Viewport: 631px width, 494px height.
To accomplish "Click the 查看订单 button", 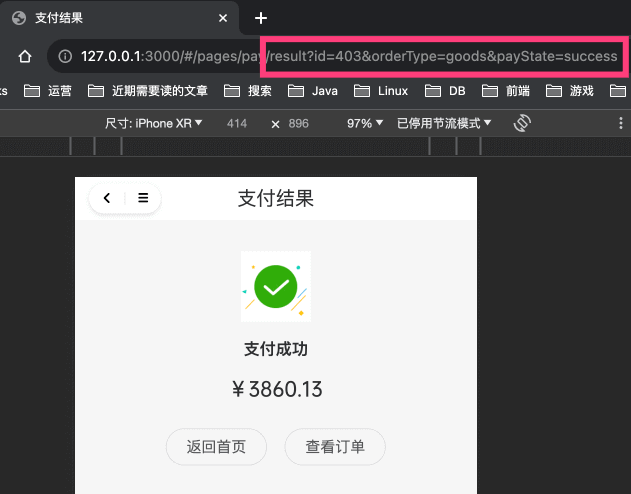I will [335, 447].
